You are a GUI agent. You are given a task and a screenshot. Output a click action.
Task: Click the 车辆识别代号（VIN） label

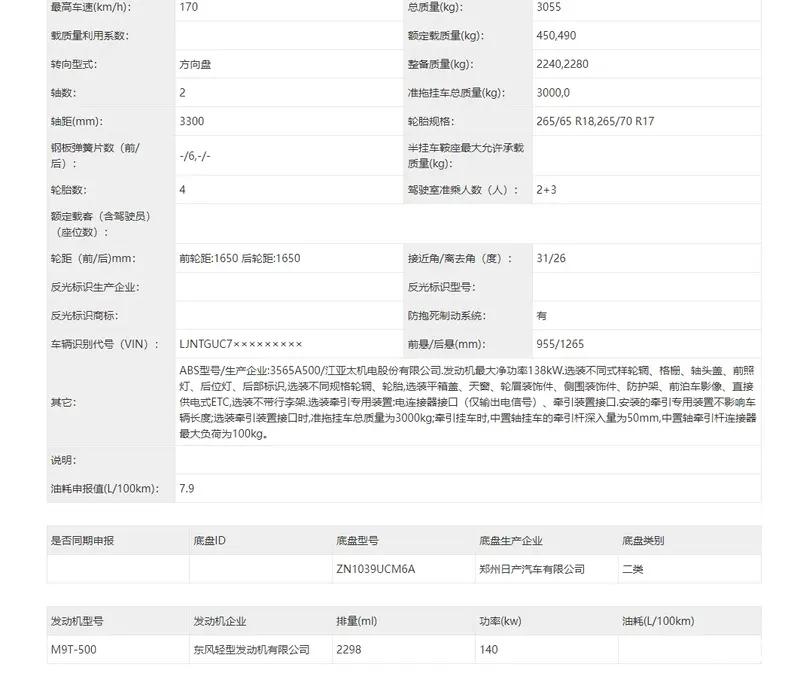click(x=105, y=344)
